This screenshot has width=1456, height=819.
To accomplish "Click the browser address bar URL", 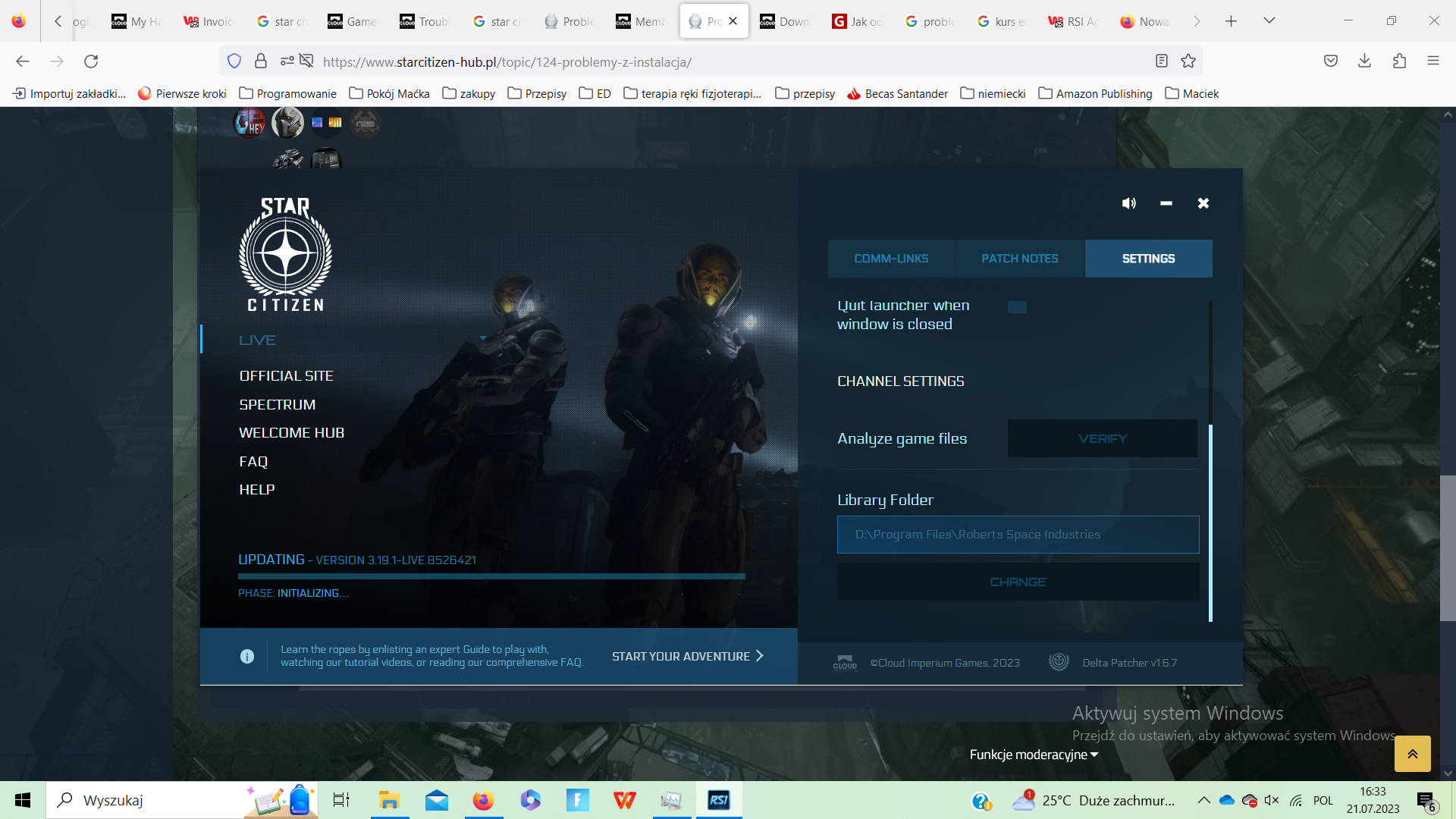I will pyautogui.click(x=507, y=61).
